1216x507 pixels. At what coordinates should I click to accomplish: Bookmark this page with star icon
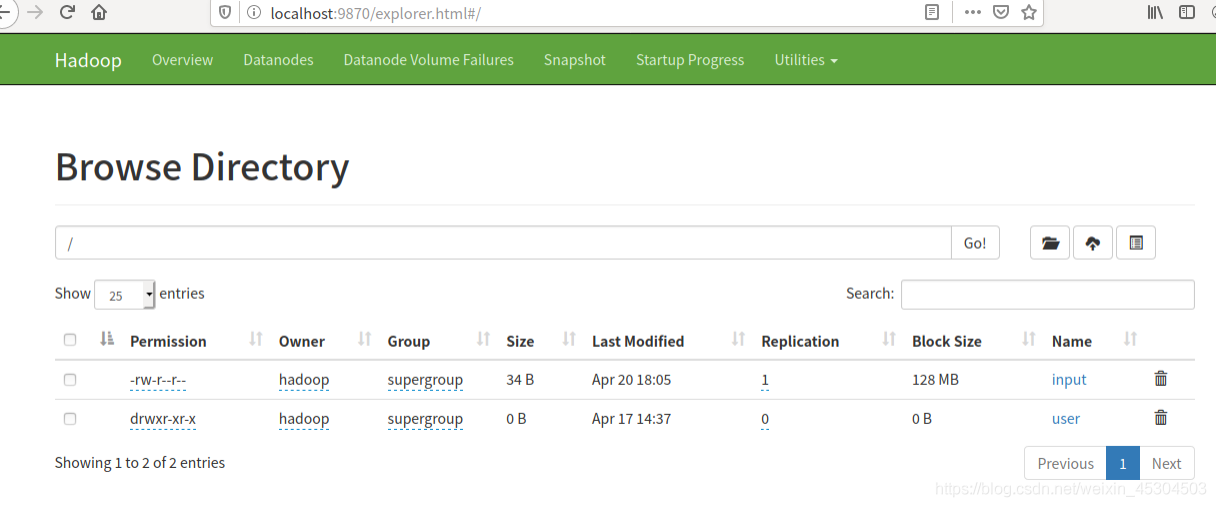(x=1028, y=13)
